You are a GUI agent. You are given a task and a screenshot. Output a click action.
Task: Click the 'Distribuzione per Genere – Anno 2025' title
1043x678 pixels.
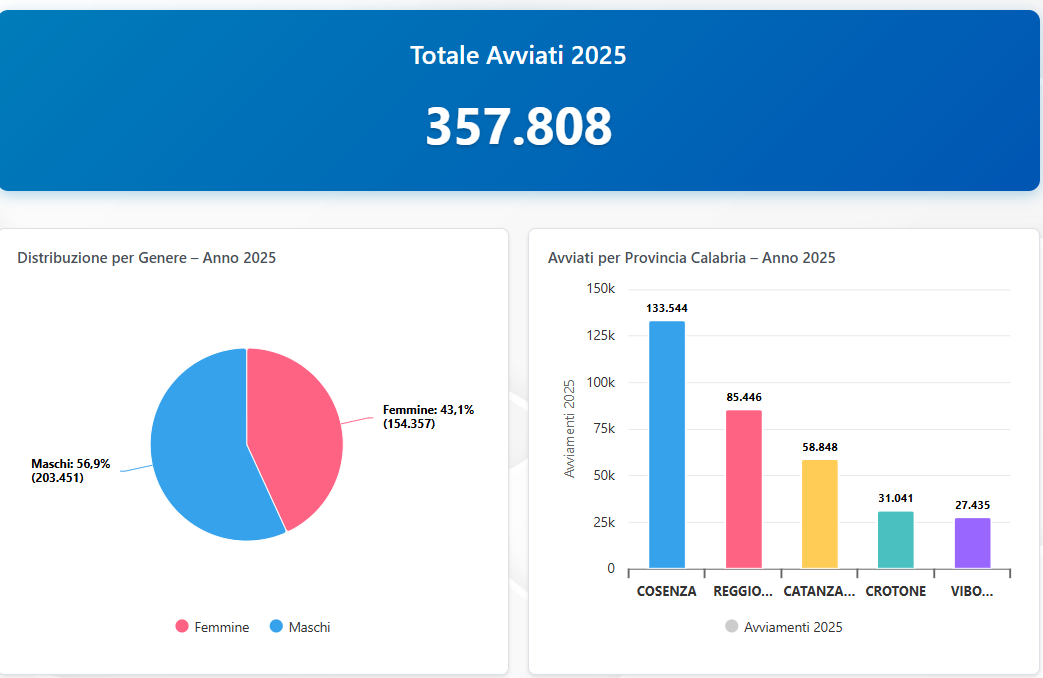coord(146,257)
